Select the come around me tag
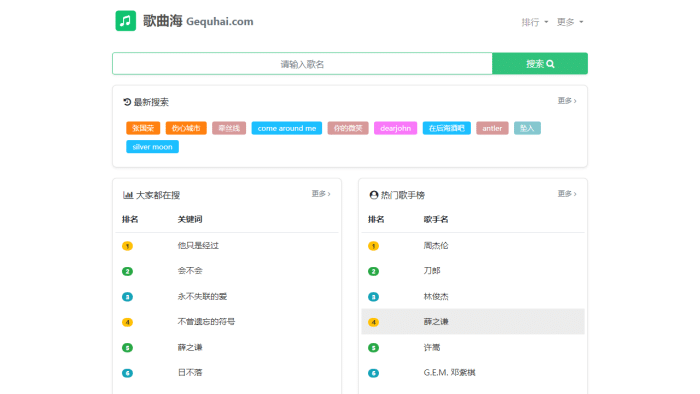Image resolution: width=700 pixels, height=394 pixels. coord(287,128)
